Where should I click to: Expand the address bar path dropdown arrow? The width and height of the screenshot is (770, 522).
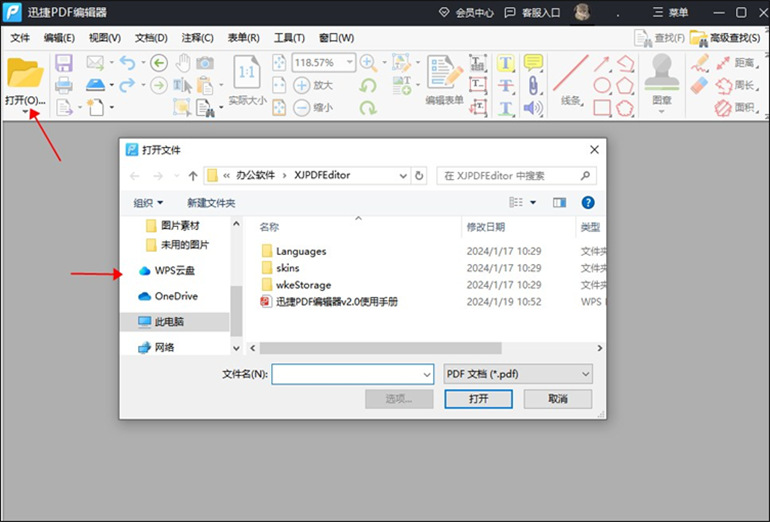[403, 175]
